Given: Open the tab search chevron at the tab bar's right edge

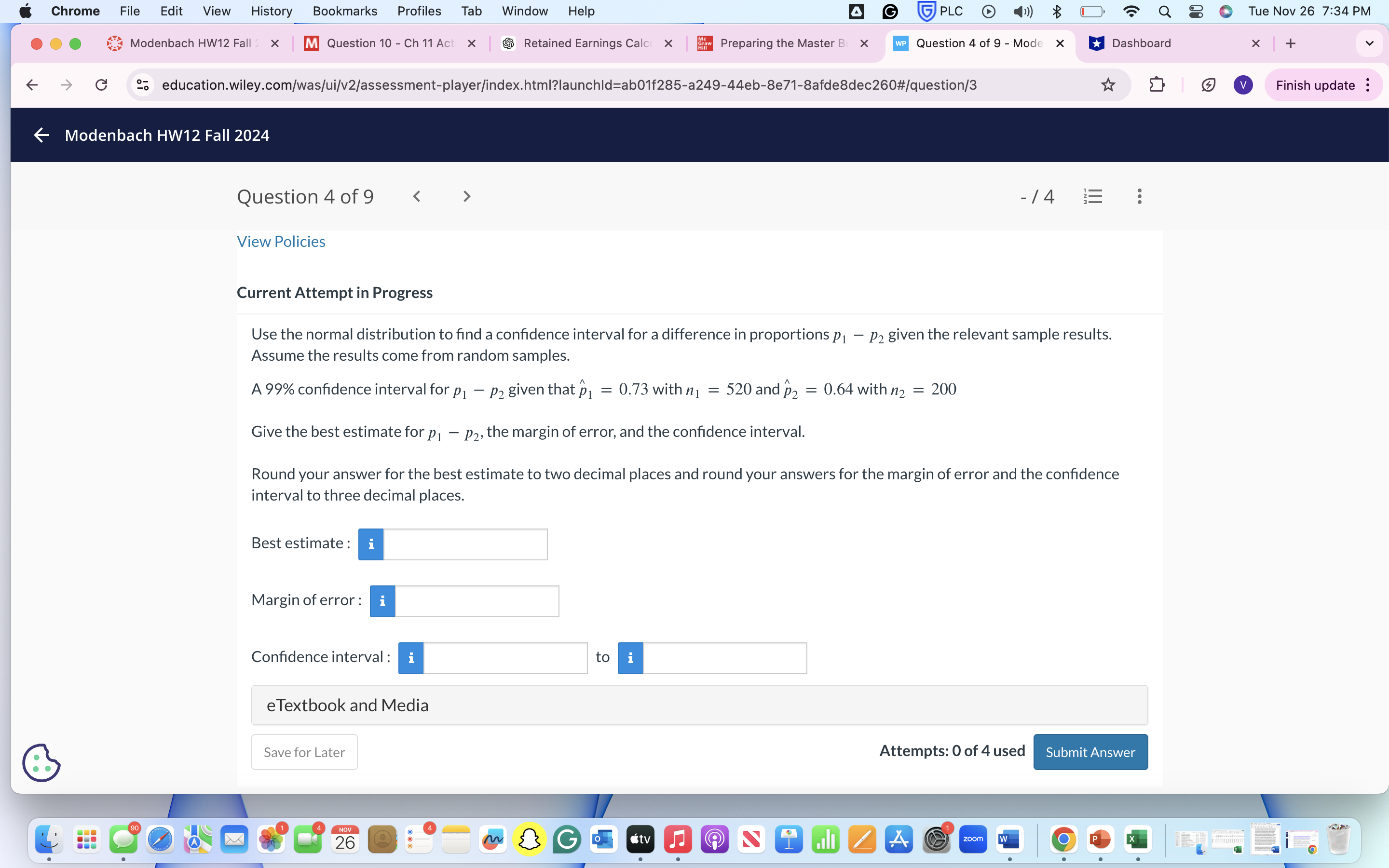Looking at the screenshot, I should coord(1369,43).
